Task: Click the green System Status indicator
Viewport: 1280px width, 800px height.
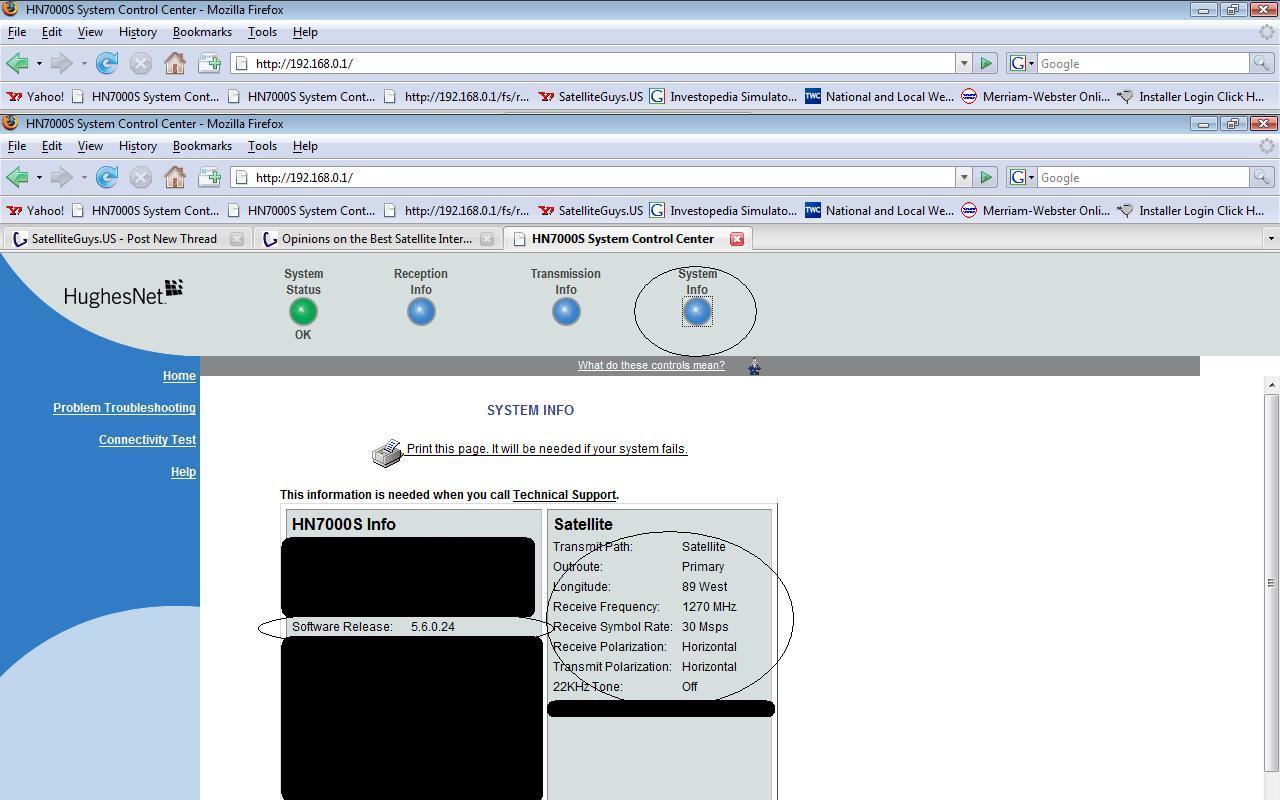Action: point(303,312)
